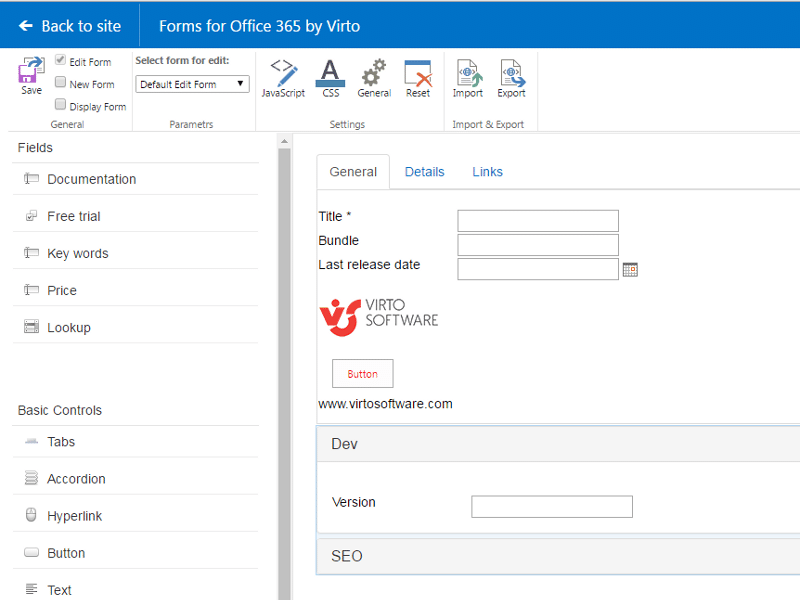This screenshot has width=800, height=600.
Task: Click the Free trial field label
Action: point(74,216)
